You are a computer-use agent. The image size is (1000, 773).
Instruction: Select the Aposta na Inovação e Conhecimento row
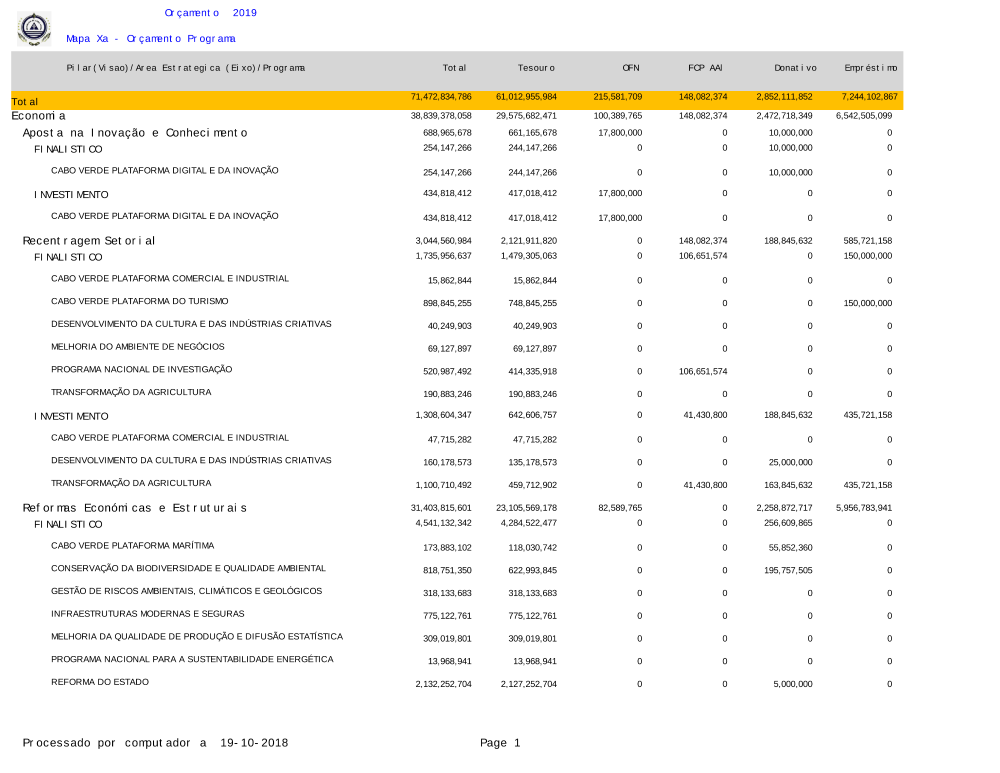[x=135, y=133]
